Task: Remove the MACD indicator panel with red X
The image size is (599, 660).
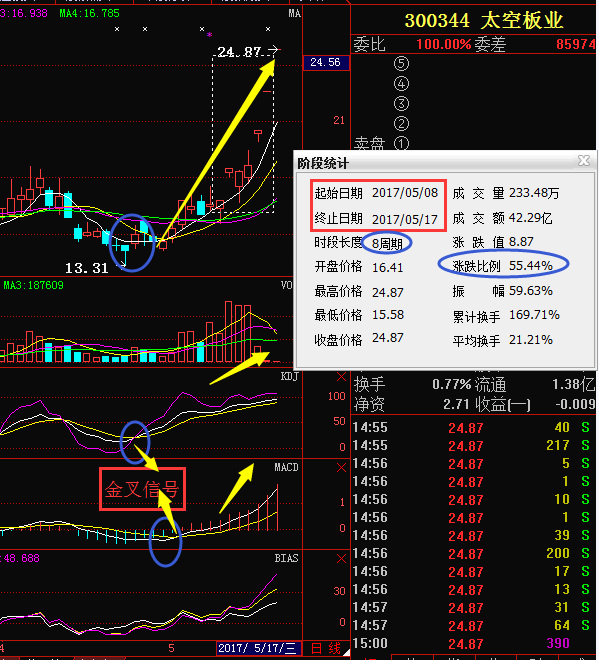Action: 341,468
